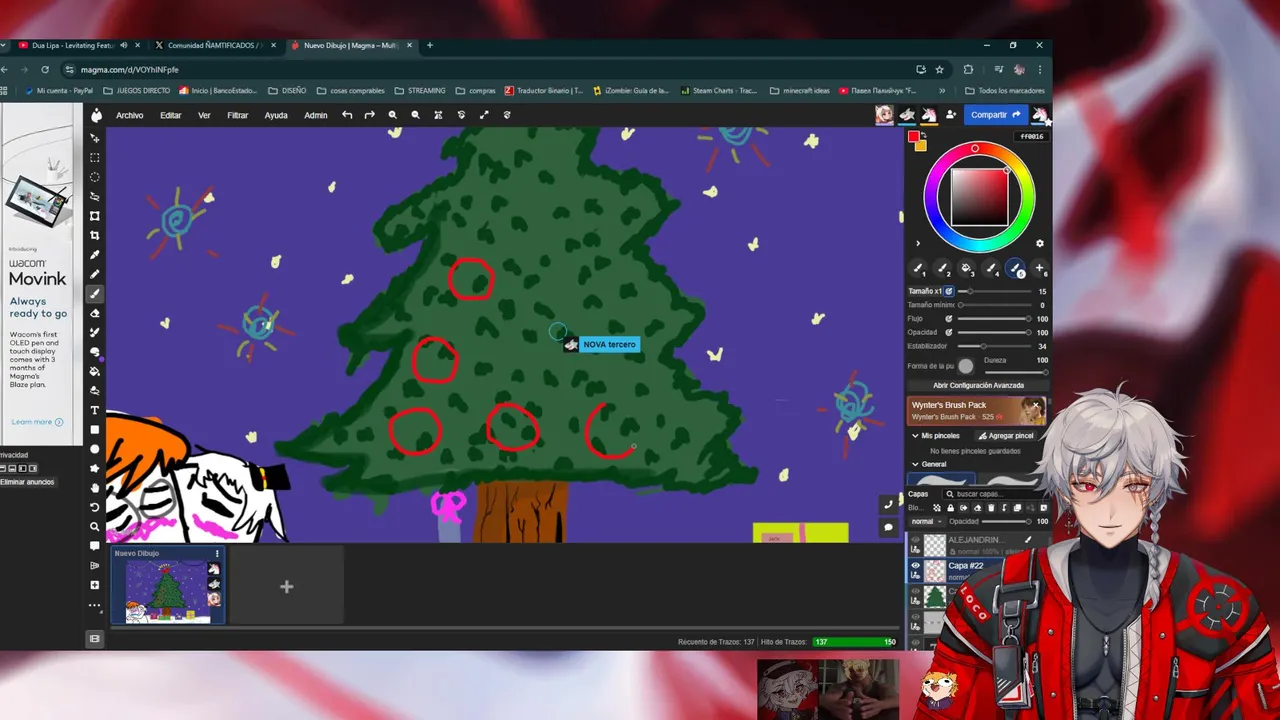Select the Eraser tool

coord(95,313)
